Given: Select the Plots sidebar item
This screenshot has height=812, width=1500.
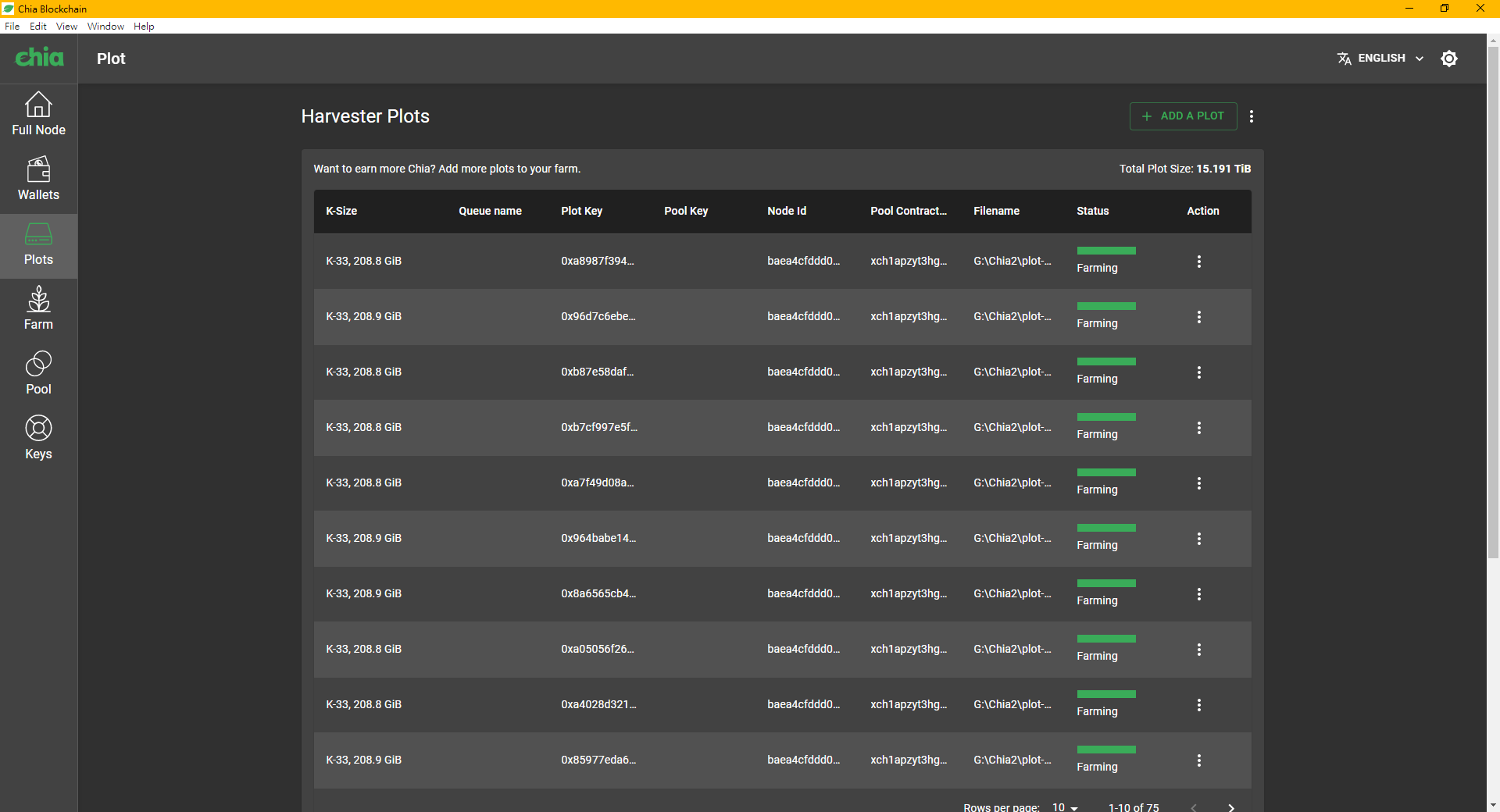Looking at the screenshot, I should click(38, 246).
